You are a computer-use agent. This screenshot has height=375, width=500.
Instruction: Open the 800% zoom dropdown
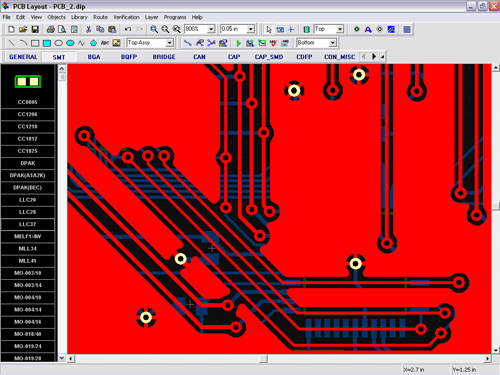click(211, 29)
